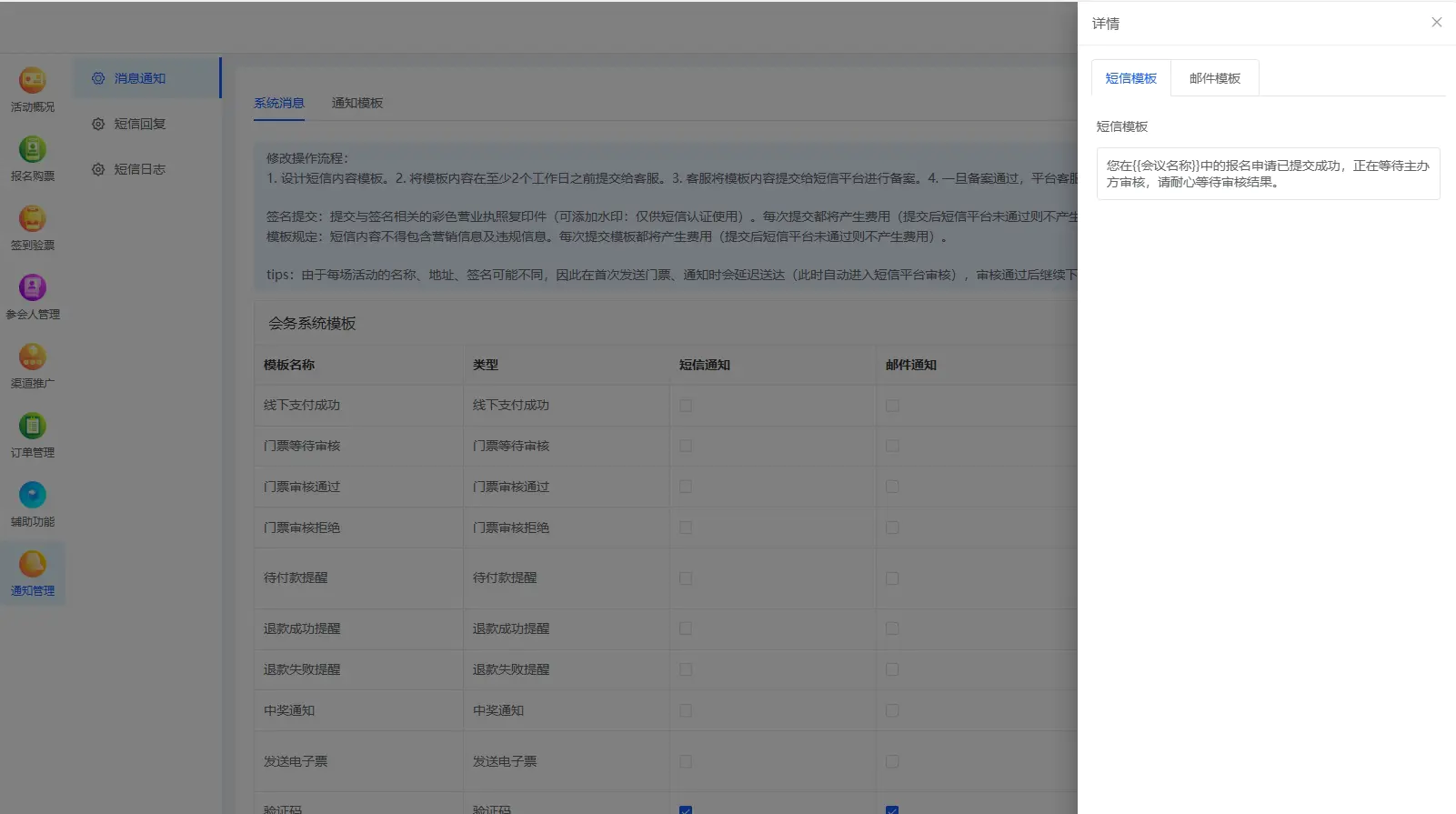
Task: Select the 订单管理 sidebar icon
Action: tap(33, 427)
